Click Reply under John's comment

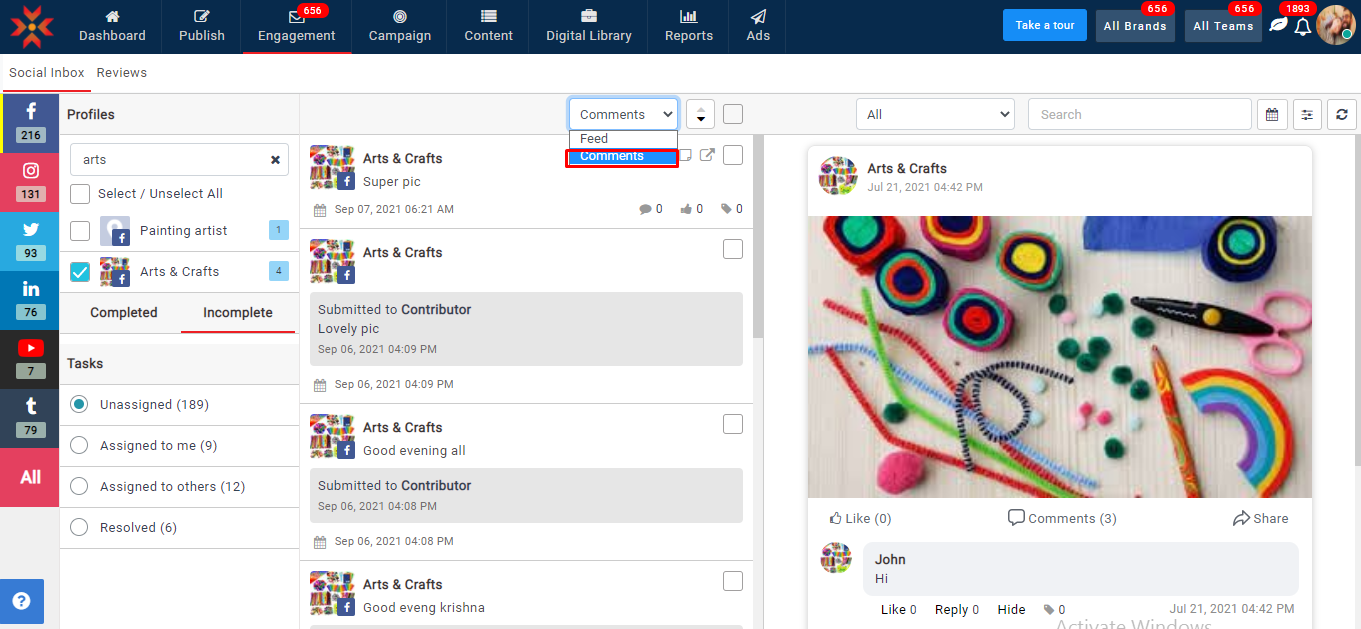[x=951, y=610]
